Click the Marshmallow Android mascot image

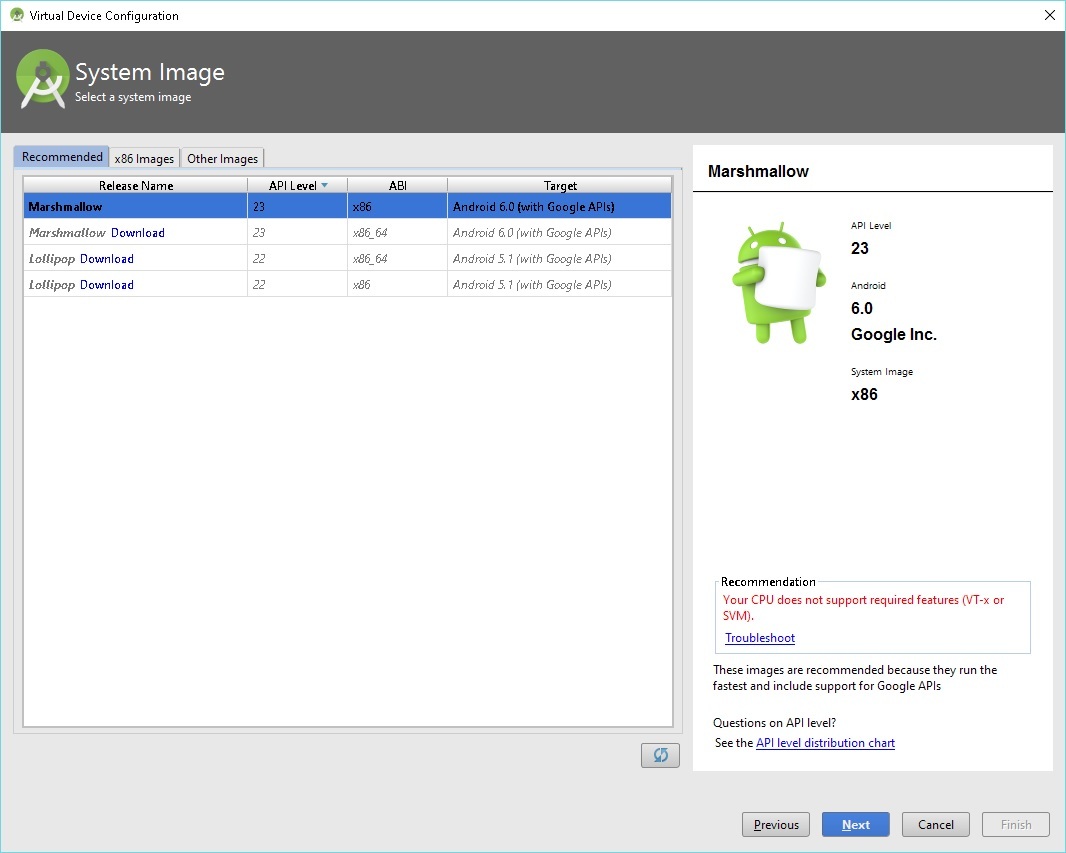(x=779, y=282)
